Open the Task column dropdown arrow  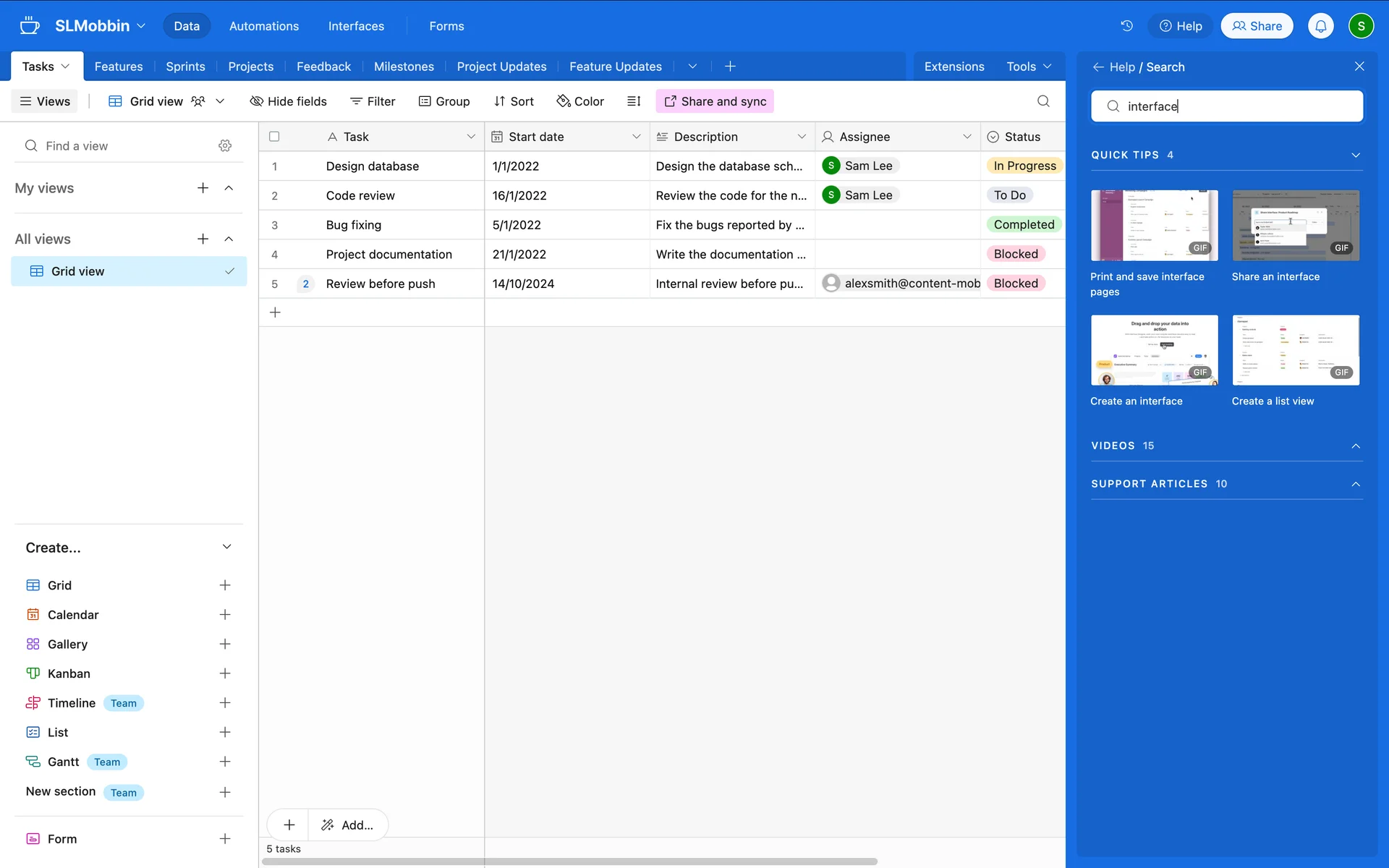click(x=471, y=137)
